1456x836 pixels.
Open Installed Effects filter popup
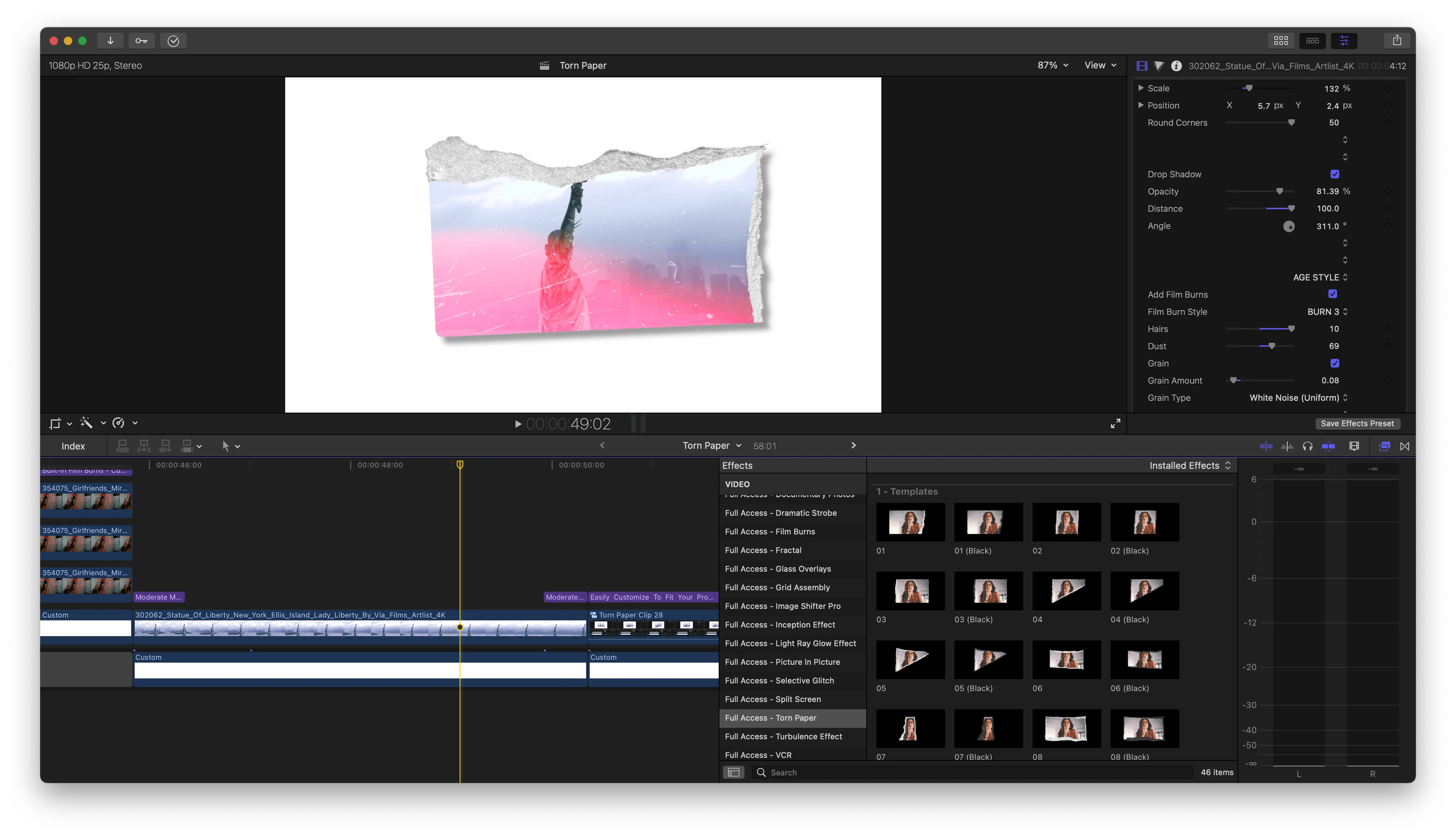(1189, 466)
